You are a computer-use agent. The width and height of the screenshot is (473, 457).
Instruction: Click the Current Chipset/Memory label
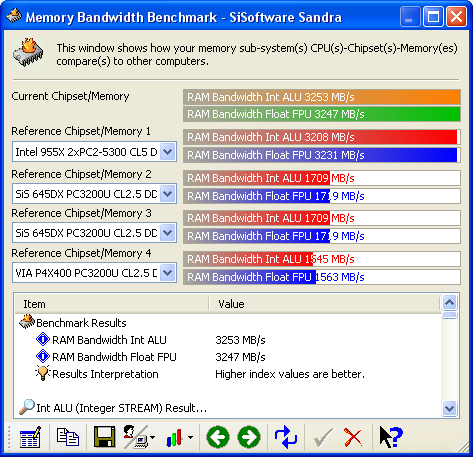[x=70, y=96]
